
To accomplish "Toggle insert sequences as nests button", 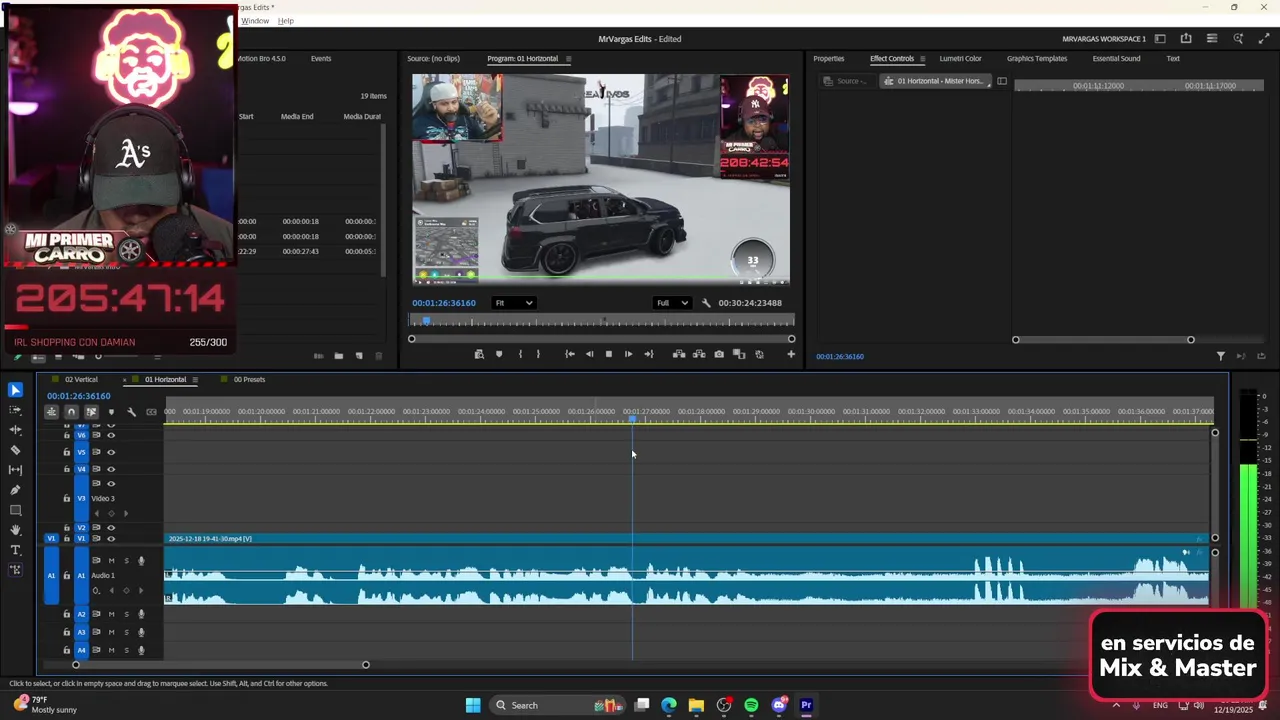I will [51, 412].
